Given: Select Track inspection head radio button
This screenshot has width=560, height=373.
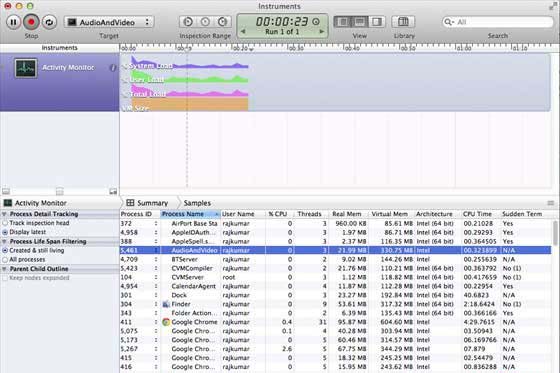Looking at the screenshot, I should 5,223.
